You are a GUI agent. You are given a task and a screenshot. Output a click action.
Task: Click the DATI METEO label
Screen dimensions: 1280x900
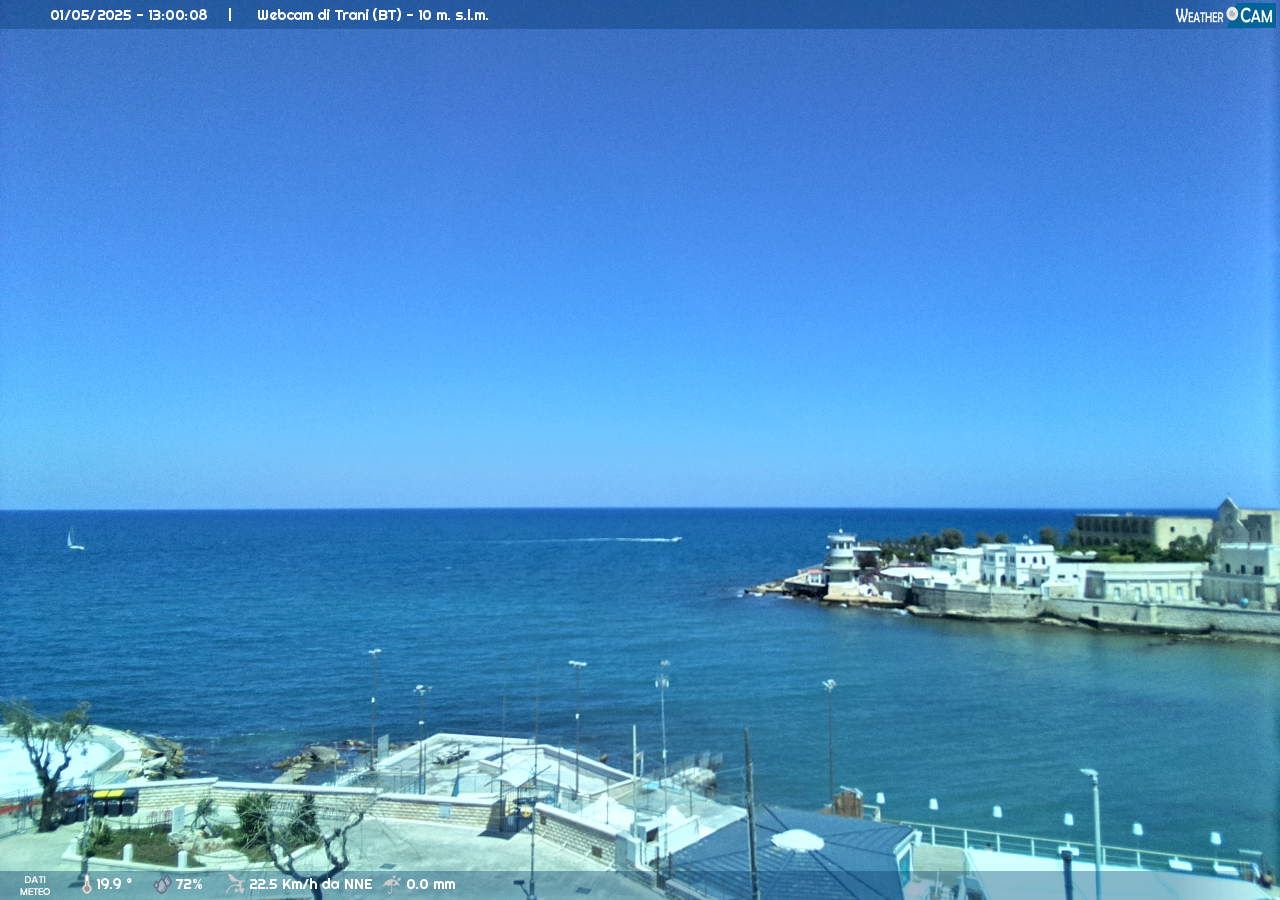tap(35, 885)
